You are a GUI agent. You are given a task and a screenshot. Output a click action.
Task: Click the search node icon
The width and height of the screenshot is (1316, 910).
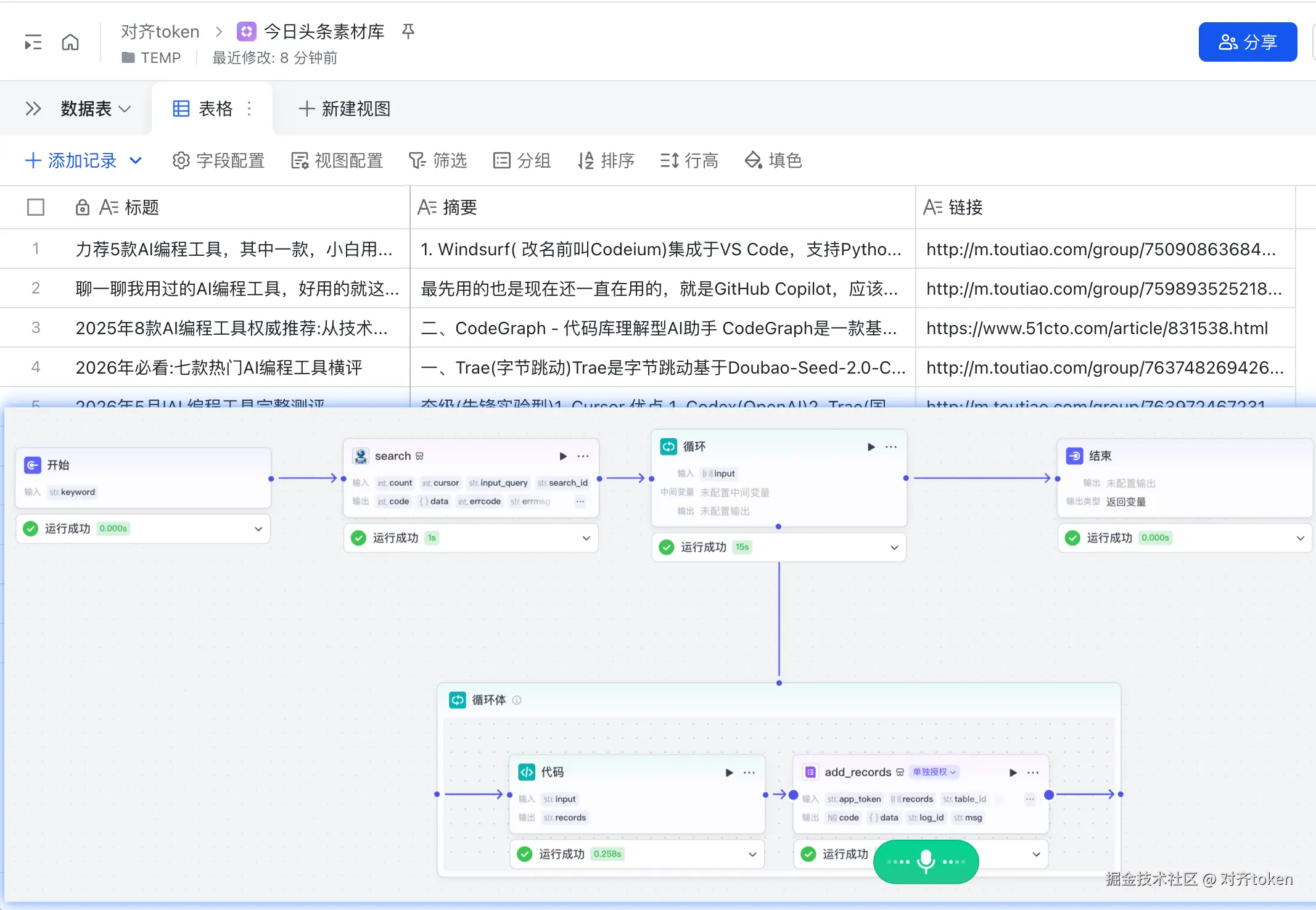pos(361,456)
